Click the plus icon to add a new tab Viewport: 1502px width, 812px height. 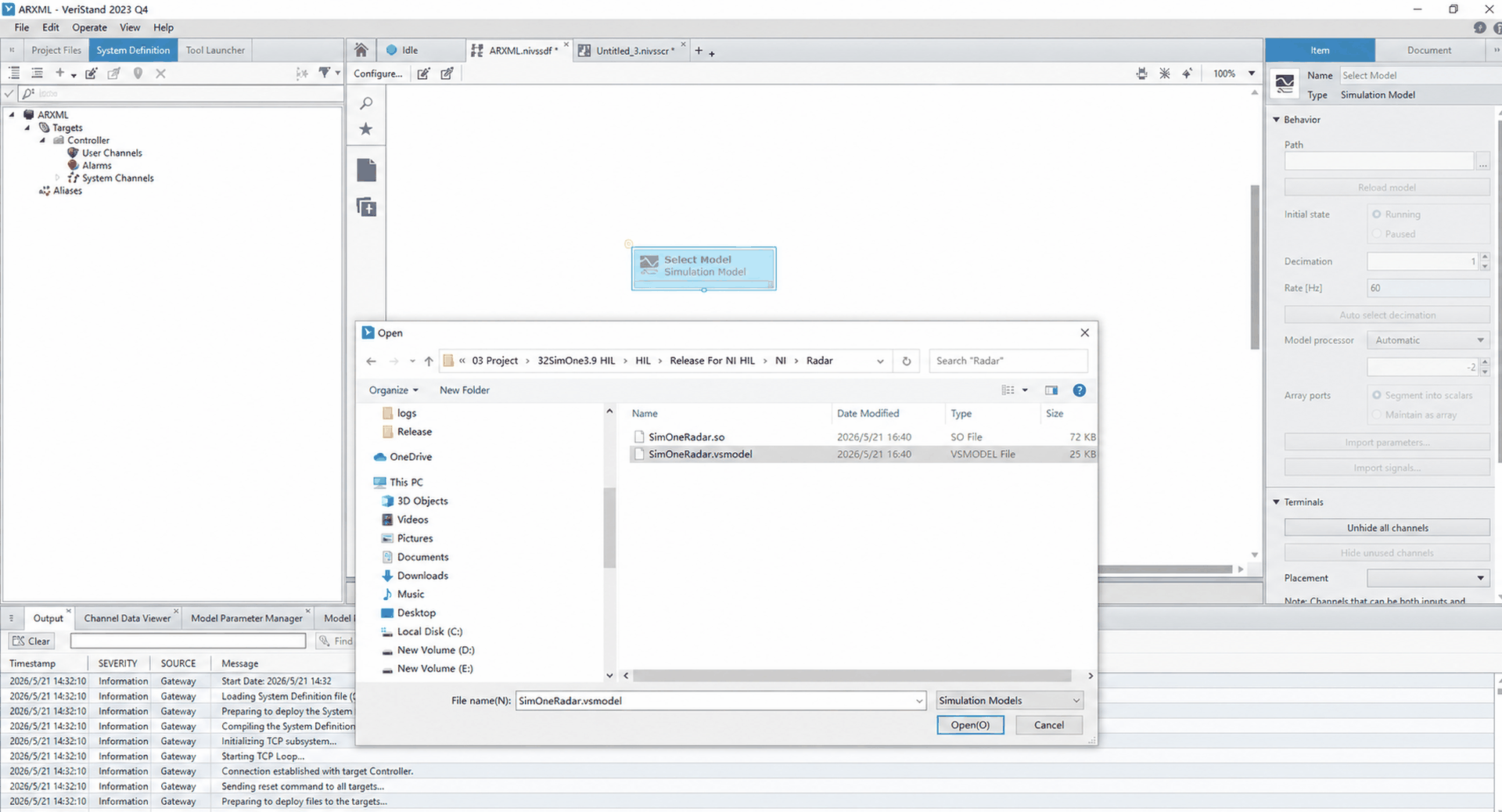point(699,51)
